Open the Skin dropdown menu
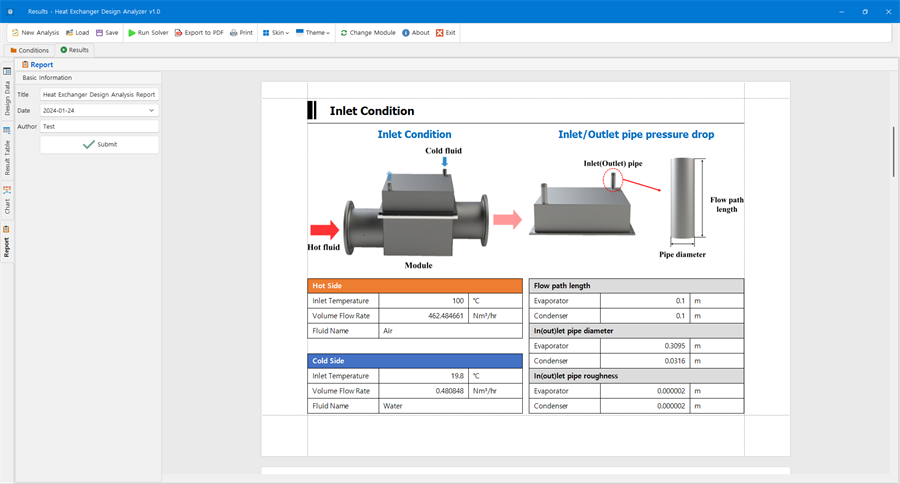Viewport: 900px width, 484px height. (276, 33)
